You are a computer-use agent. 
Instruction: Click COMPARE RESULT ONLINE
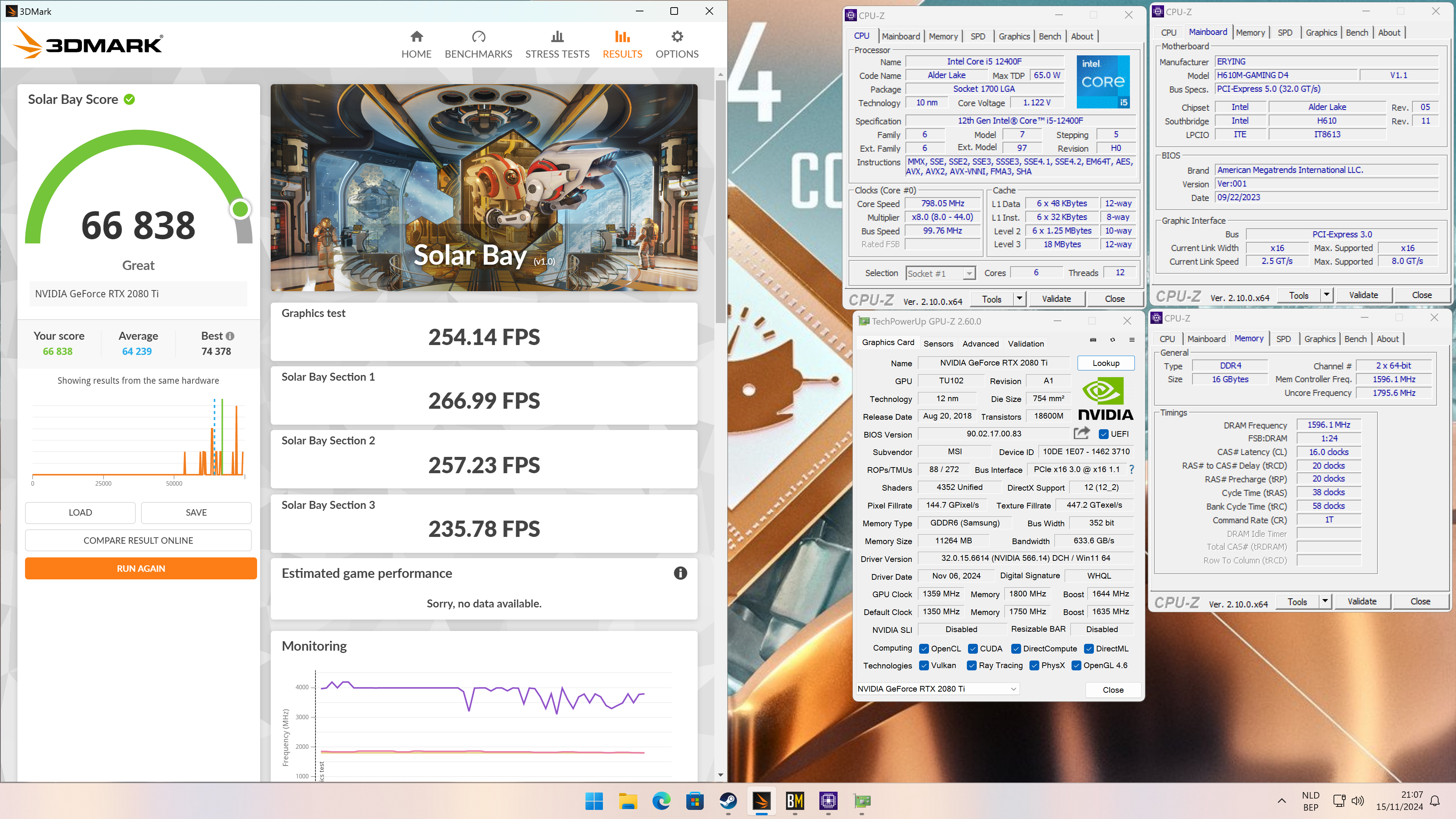tap(138, 540)
